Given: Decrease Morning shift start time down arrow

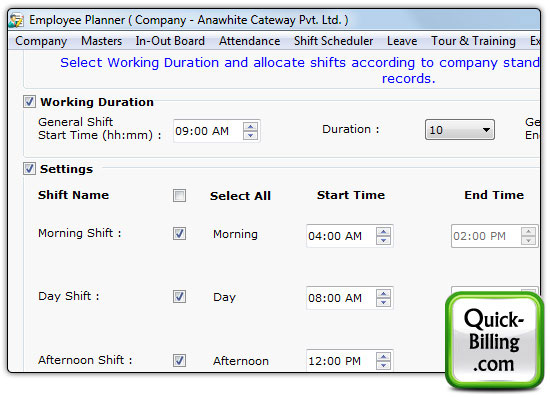Looking at the screenshot, I should [383, 240].
